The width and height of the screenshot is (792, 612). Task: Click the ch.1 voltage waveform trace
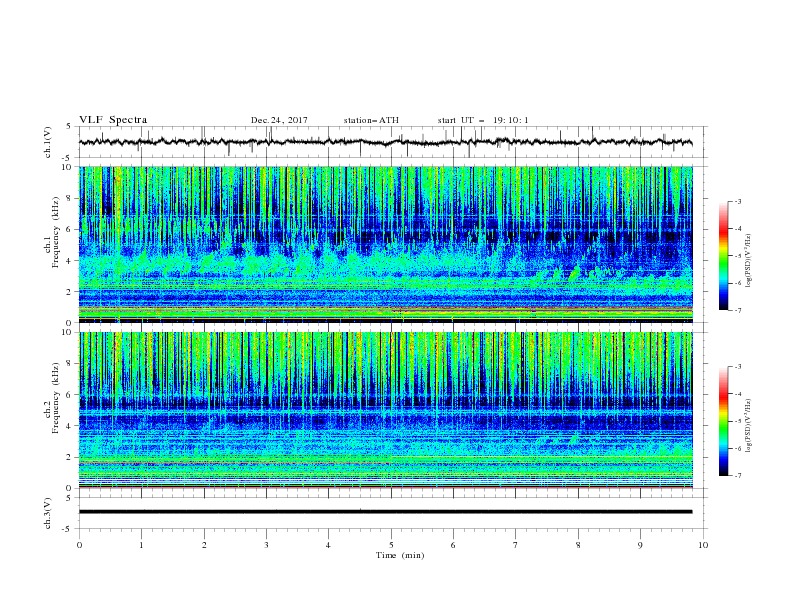click(385, 142)
